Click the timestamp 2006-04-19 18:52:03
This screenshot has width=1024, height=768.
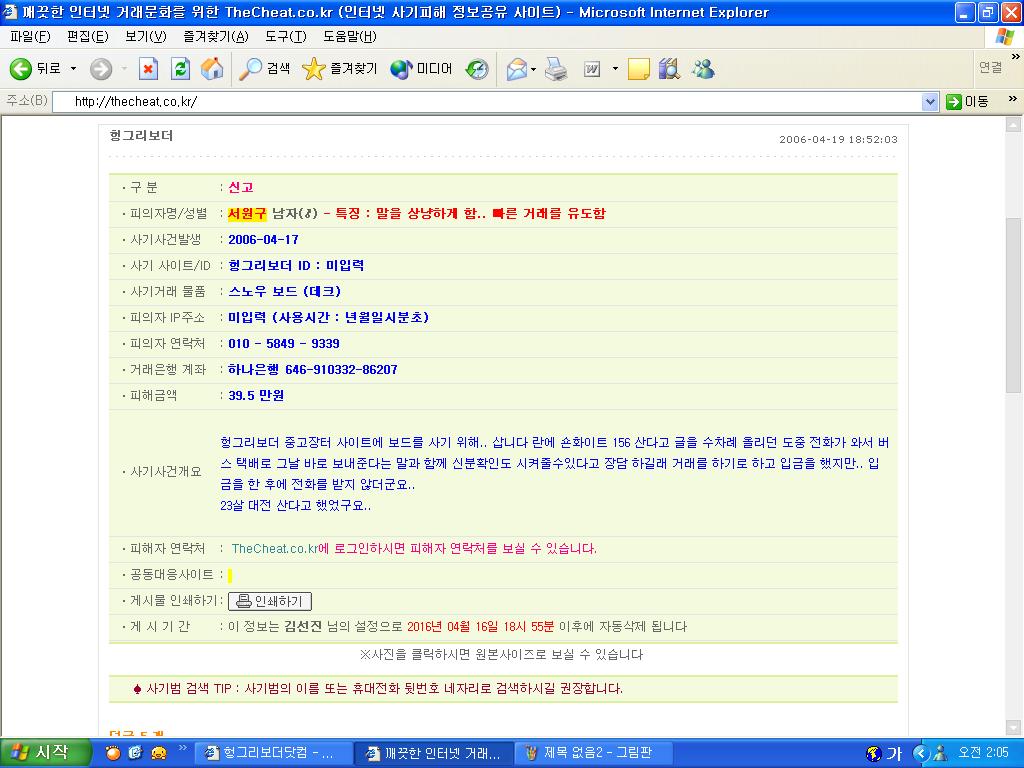tap(839, 139)
